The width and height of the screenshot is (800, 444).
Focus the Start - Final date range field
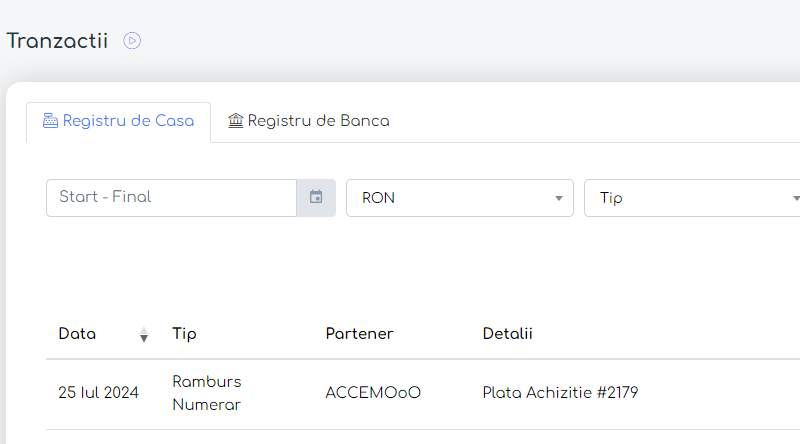pyautogui.click(x=171, y=198)
